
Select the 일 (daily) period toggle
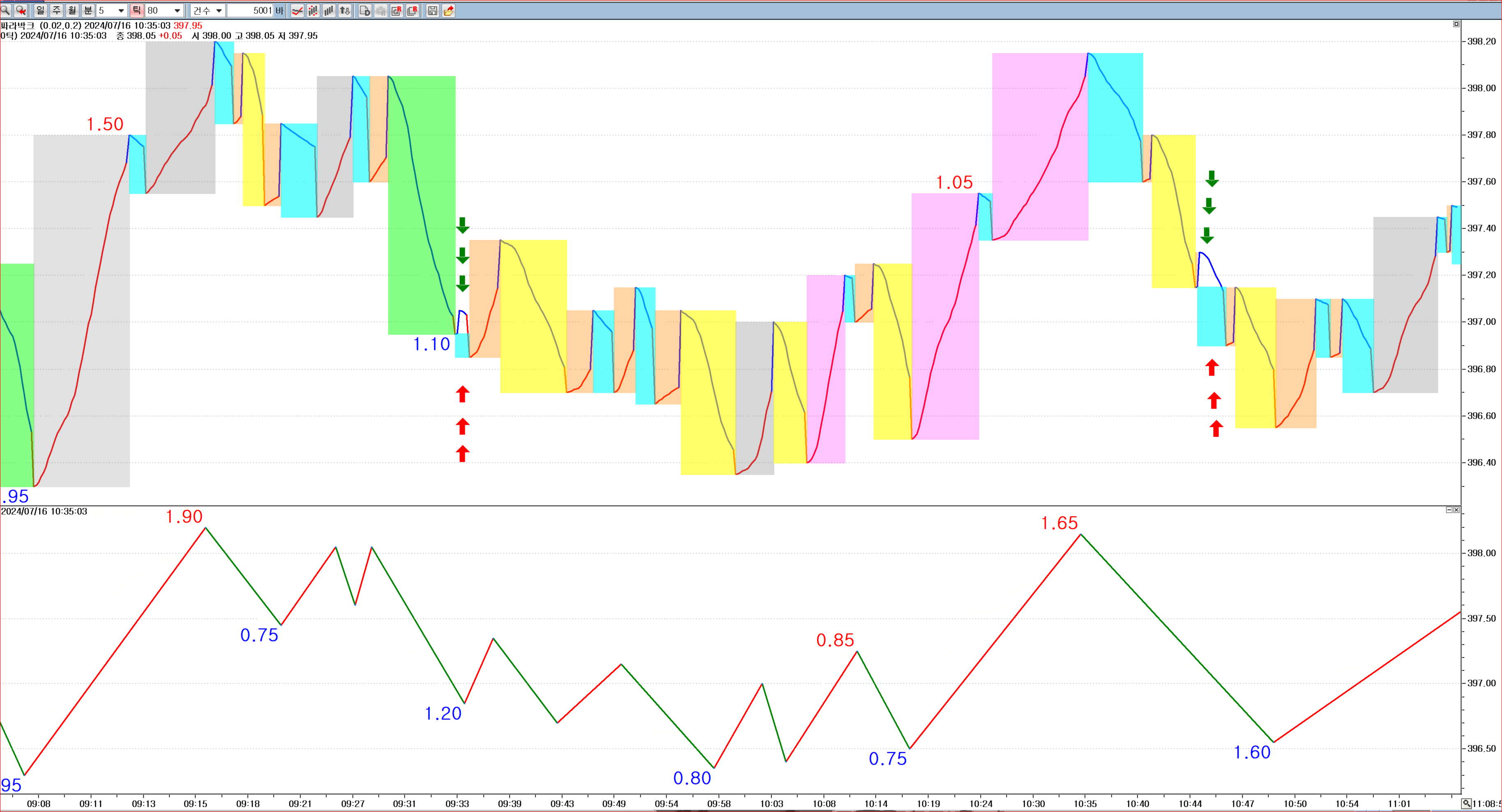click(40, 11)
